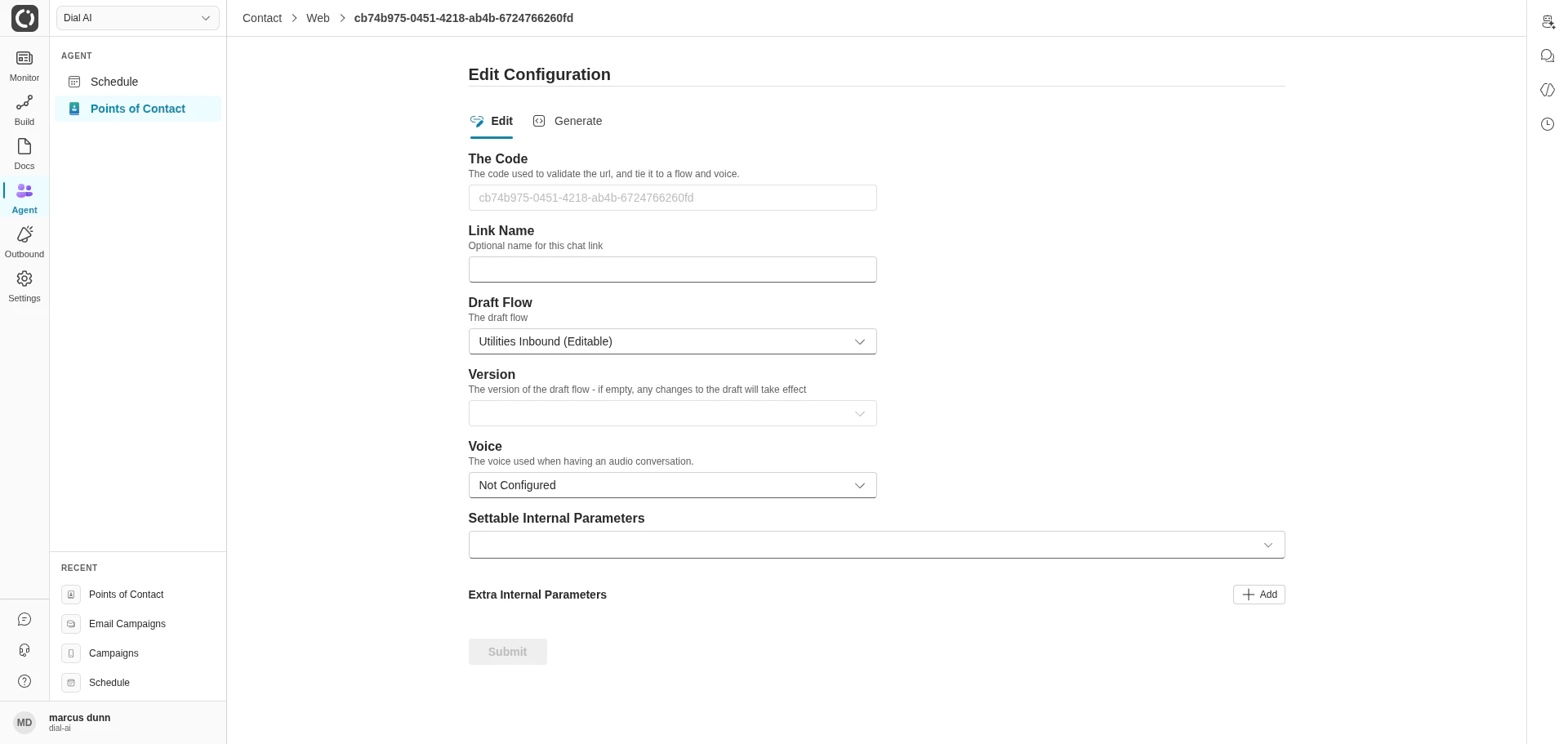Click the code brackets icon in right sidebar
The height and width of the screenshot is (744, 1568).
(x=1548, y=90)
